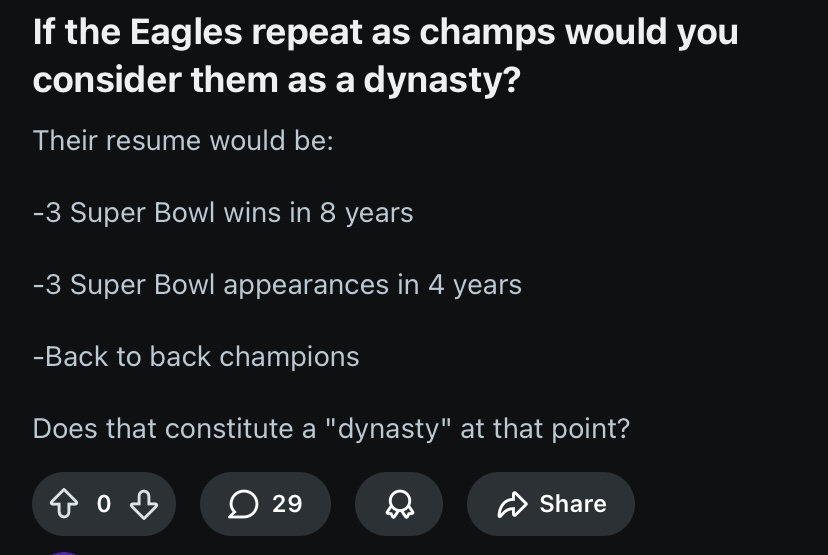Click the "Back to back champions" line
This screenshot has height=555, width=828.
(x=196, y=356)
